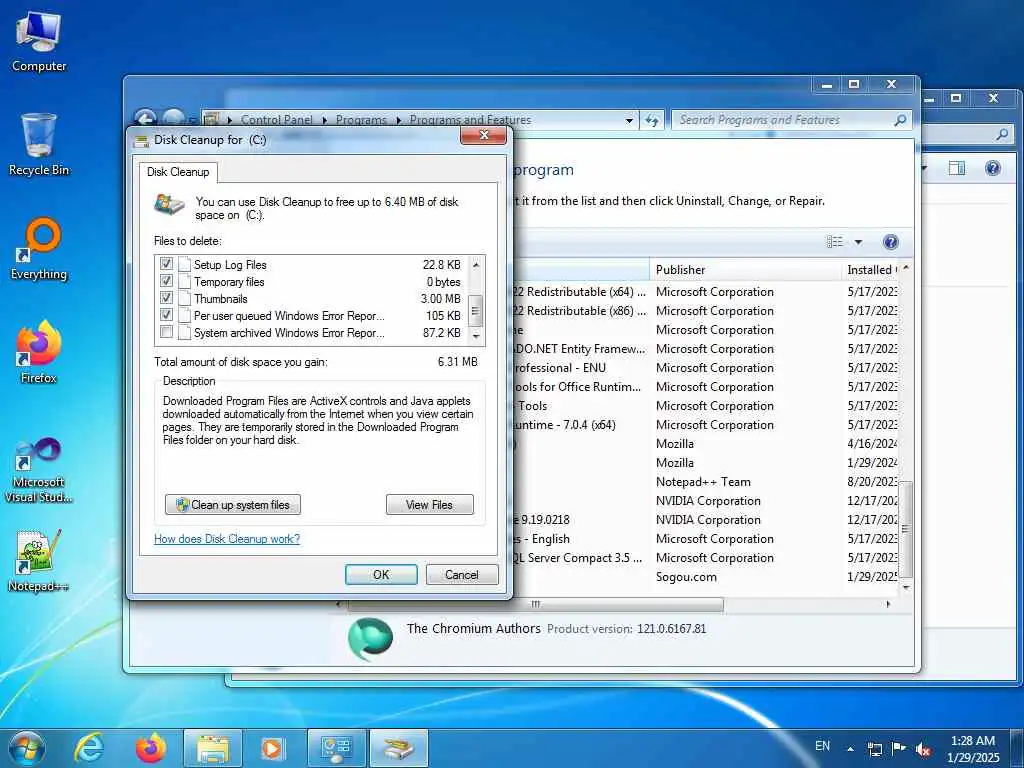Click the muted volume tray icon
Screen dimensions: 1024x768
coord(923,748)
